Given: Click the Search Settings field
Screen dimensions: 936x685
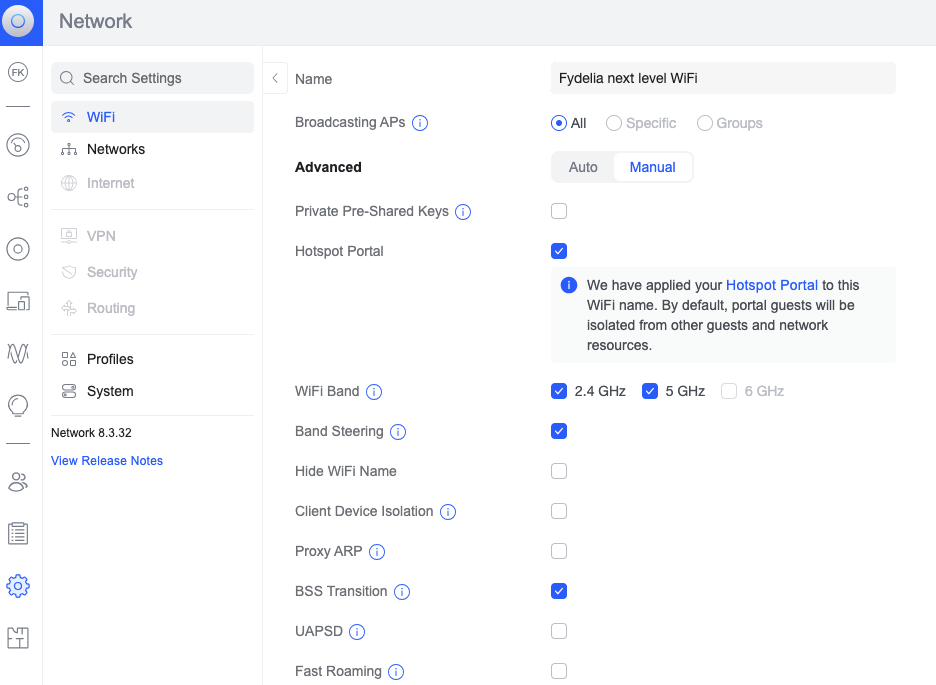Looking at the screenshot, I should point(152,78).
